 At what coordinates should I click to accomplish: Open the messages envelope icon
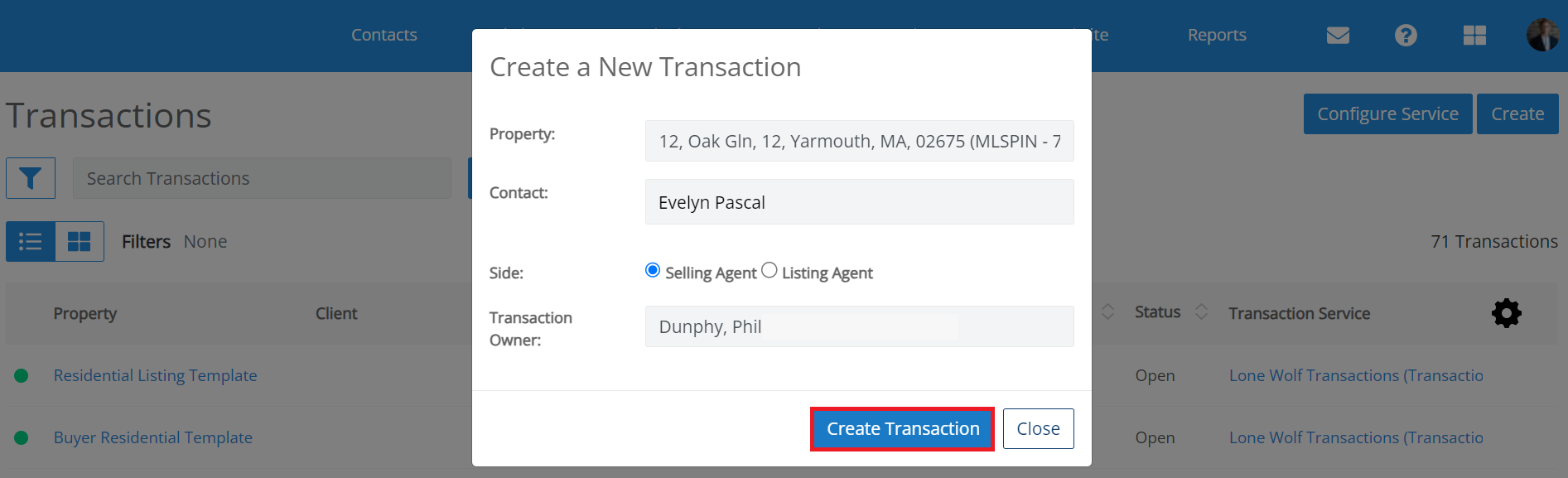tap(1337, 35)
